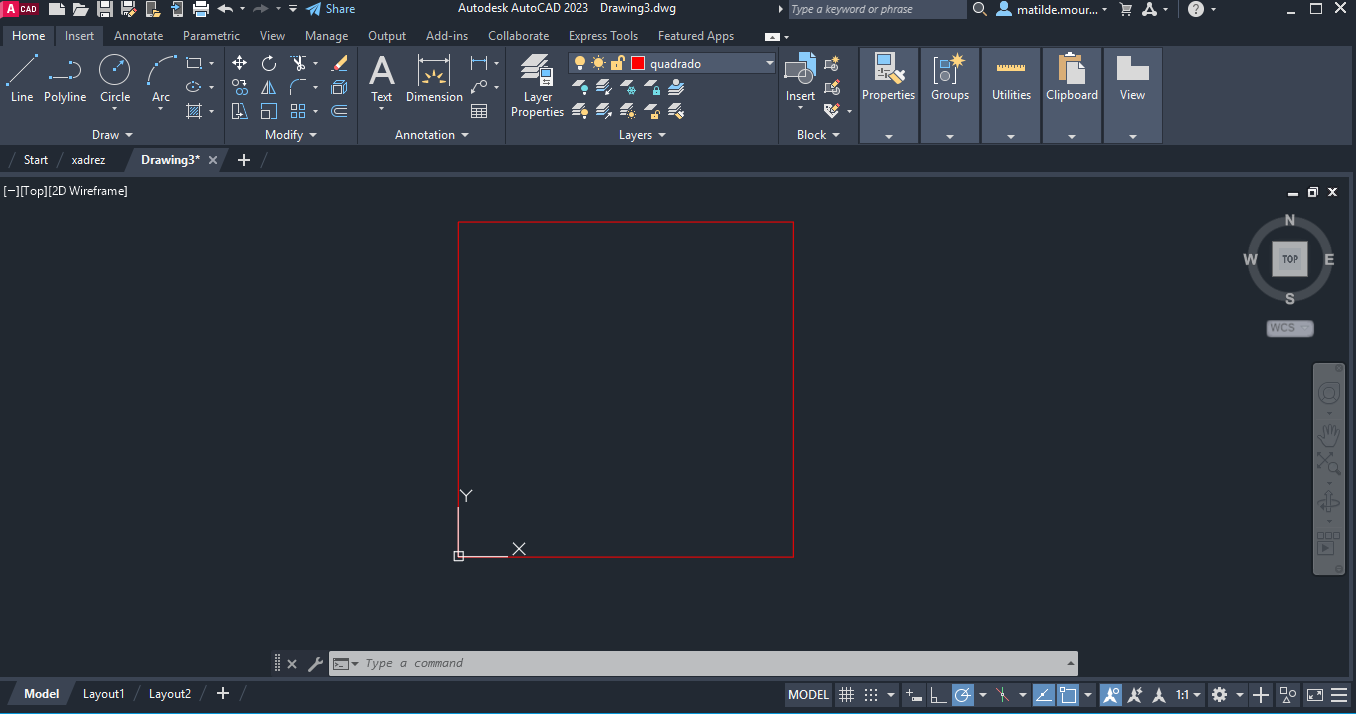Toggle the drawing grid display in status bar
1356x714 pixels.
pyautogui.click(x=846, y=695)
